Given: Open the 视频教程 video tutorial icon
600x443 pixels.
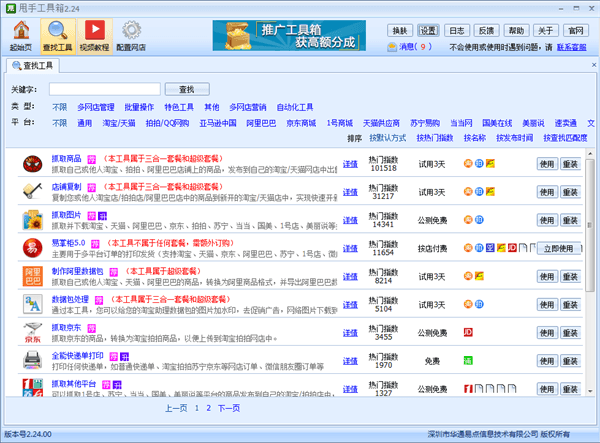Looking at the screenshot, I should click(x=95, y=35).
